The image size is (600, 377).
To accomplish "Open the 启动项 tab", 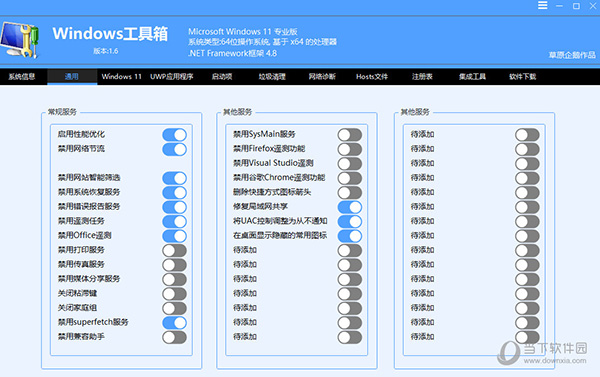I will [222, 77].
